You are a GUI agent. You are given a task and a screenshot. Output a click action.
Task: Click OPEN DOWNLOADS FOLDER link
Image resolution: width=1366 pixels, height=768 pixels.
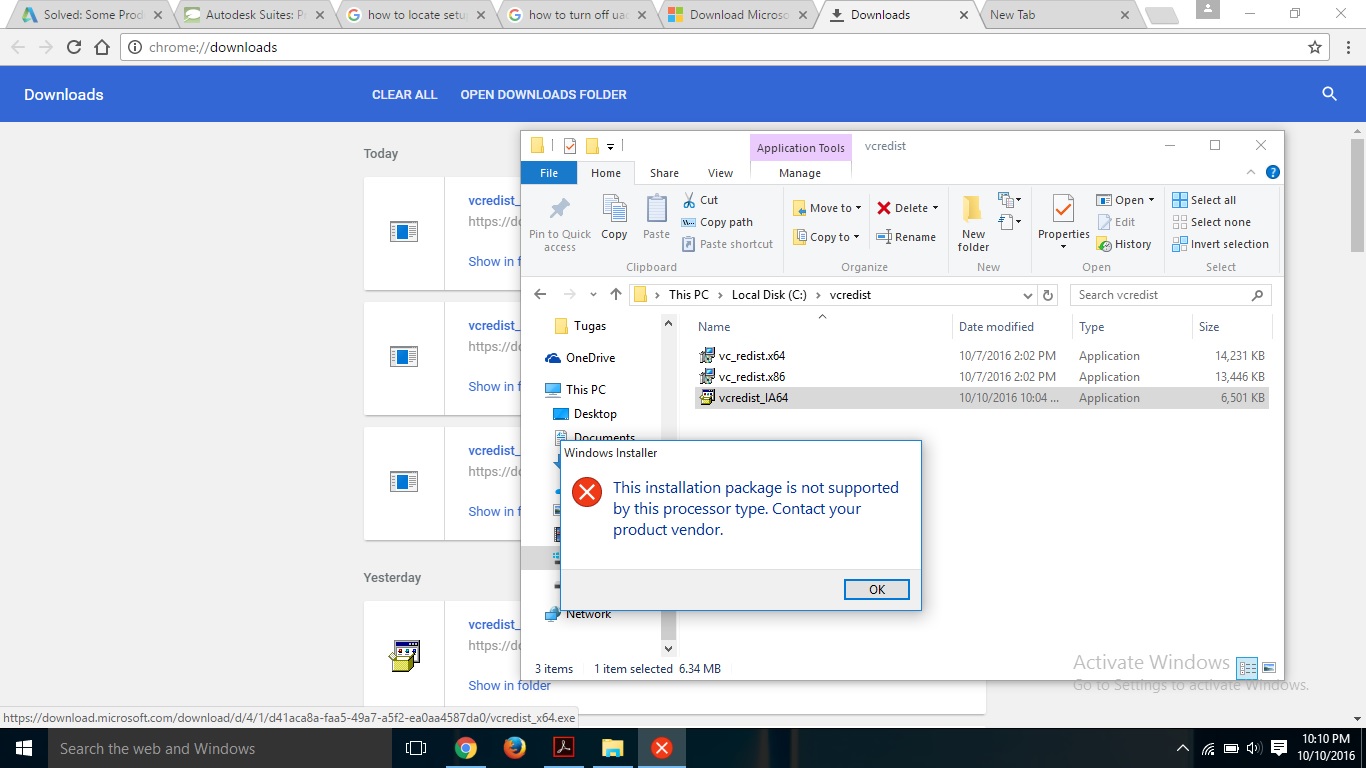[x=543, y=94]
